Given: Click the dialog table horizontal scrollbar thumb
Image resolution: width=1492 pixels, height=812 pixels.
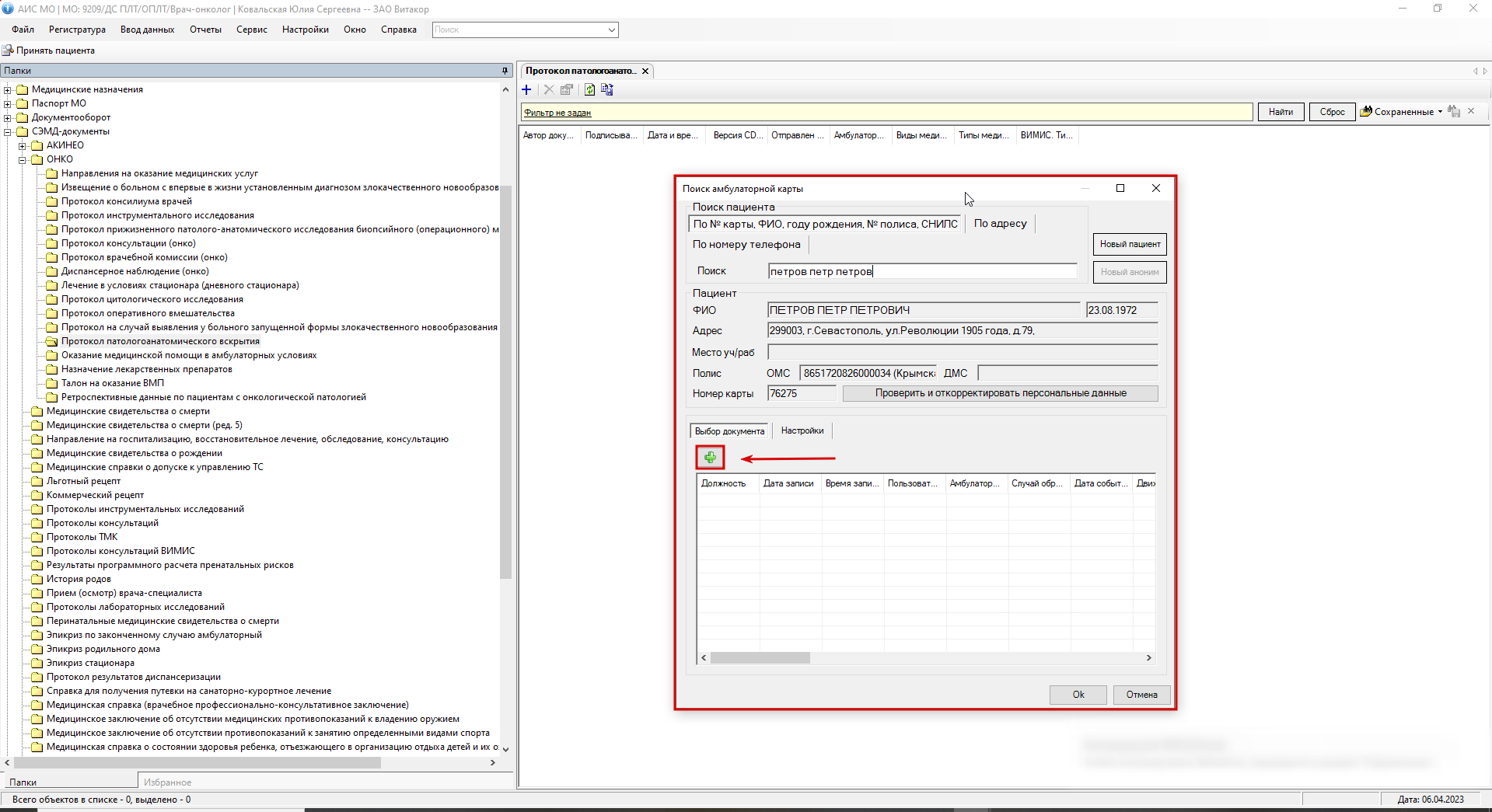Looking at the screenshot, I should (x=760, y=658).
